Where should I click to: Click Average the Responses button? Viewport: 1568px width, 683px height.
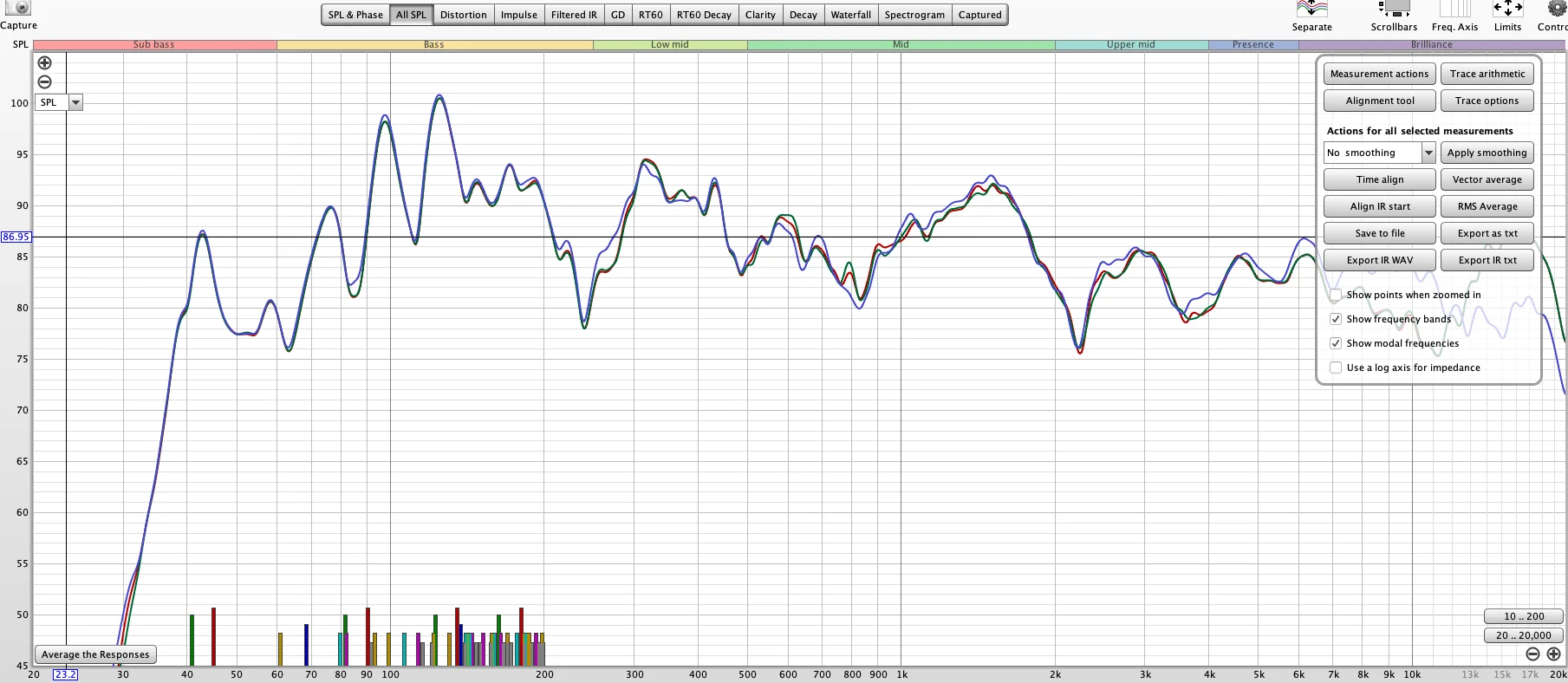(x=95, y=654)
